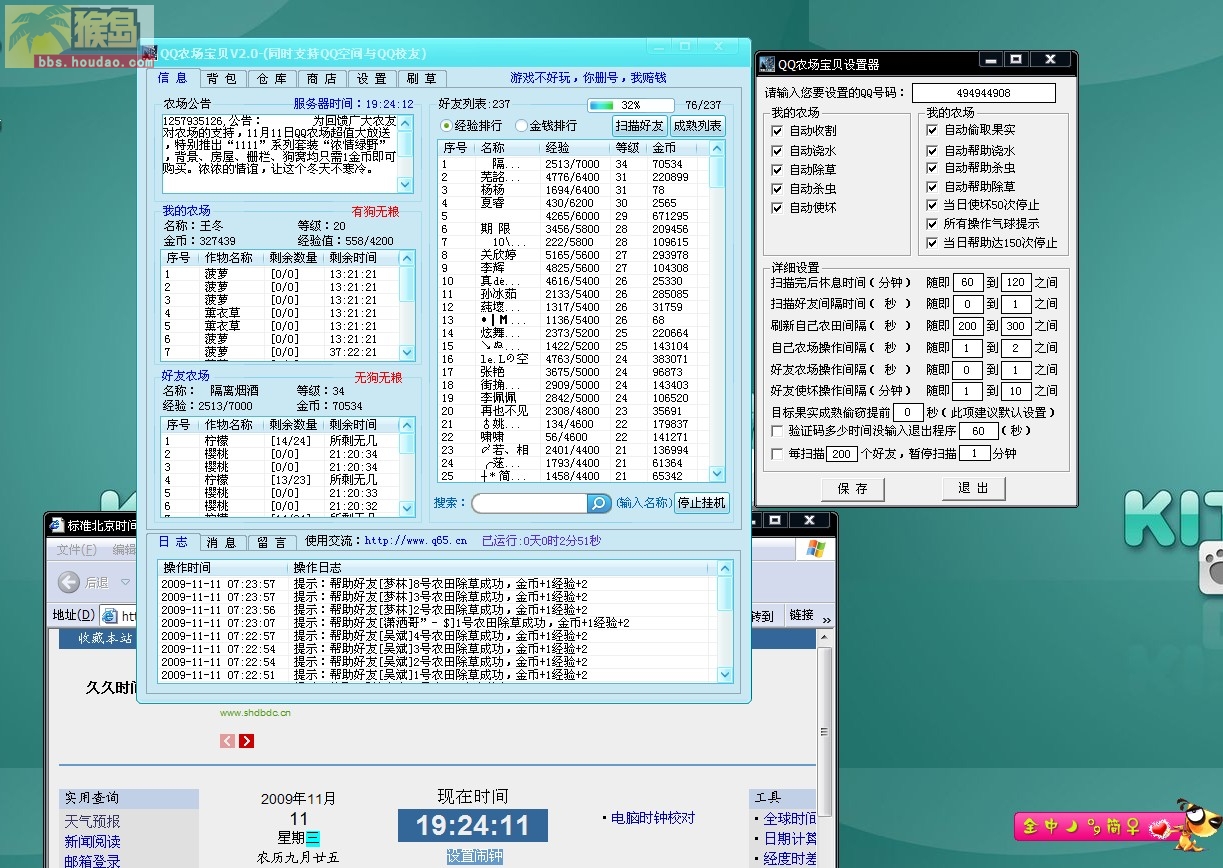Disable the 自动杀虫 option

click(x=777, y=189)
